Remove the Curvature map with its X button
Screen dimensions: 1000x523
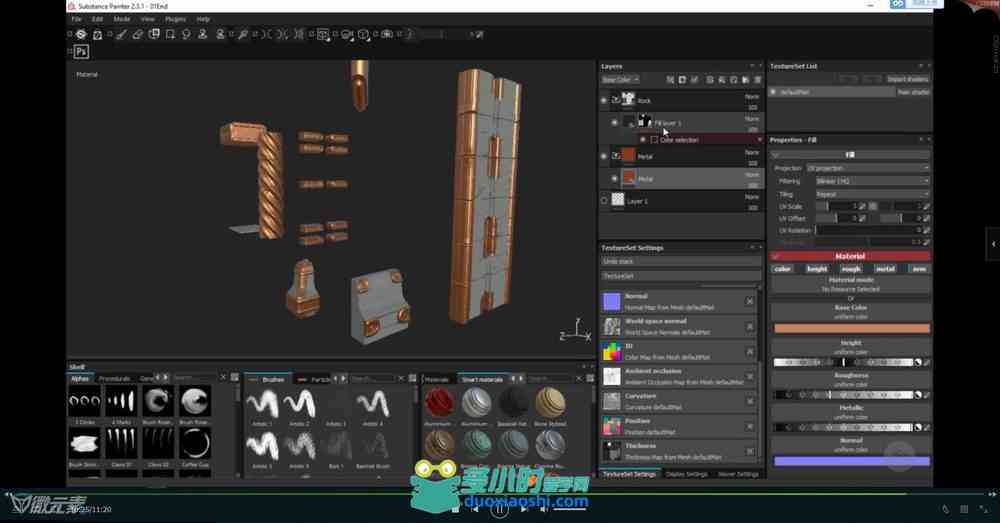(750, 401)
